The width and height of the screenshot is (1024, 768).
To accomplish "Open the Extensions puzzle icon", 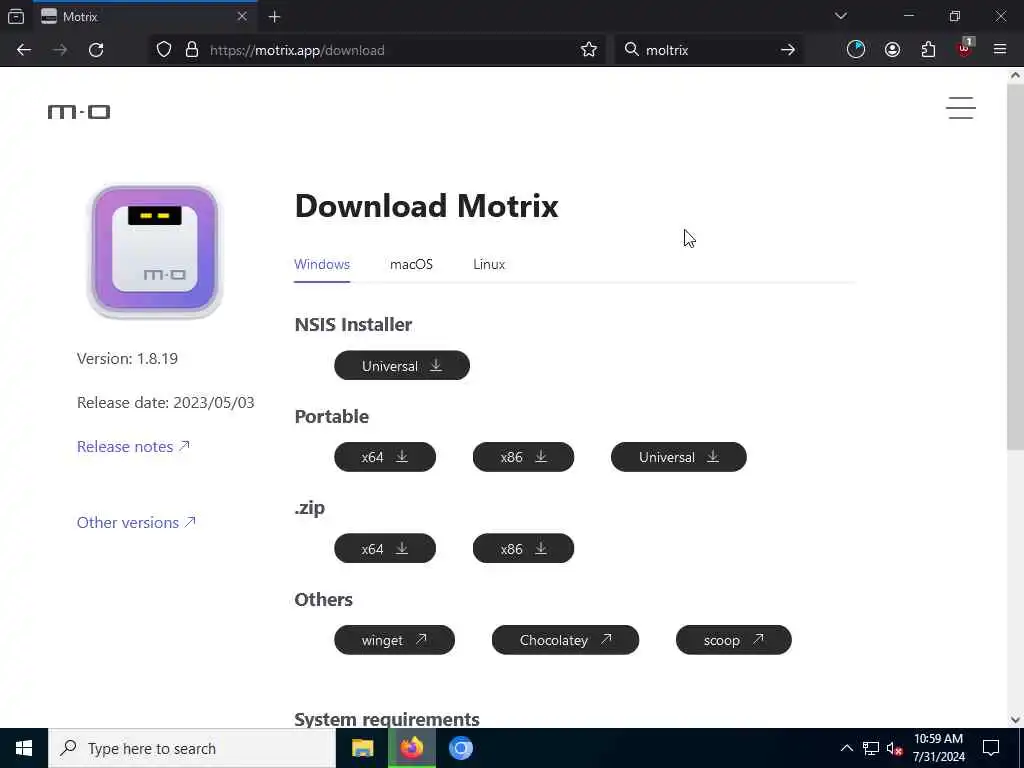I will coord(928,50).
